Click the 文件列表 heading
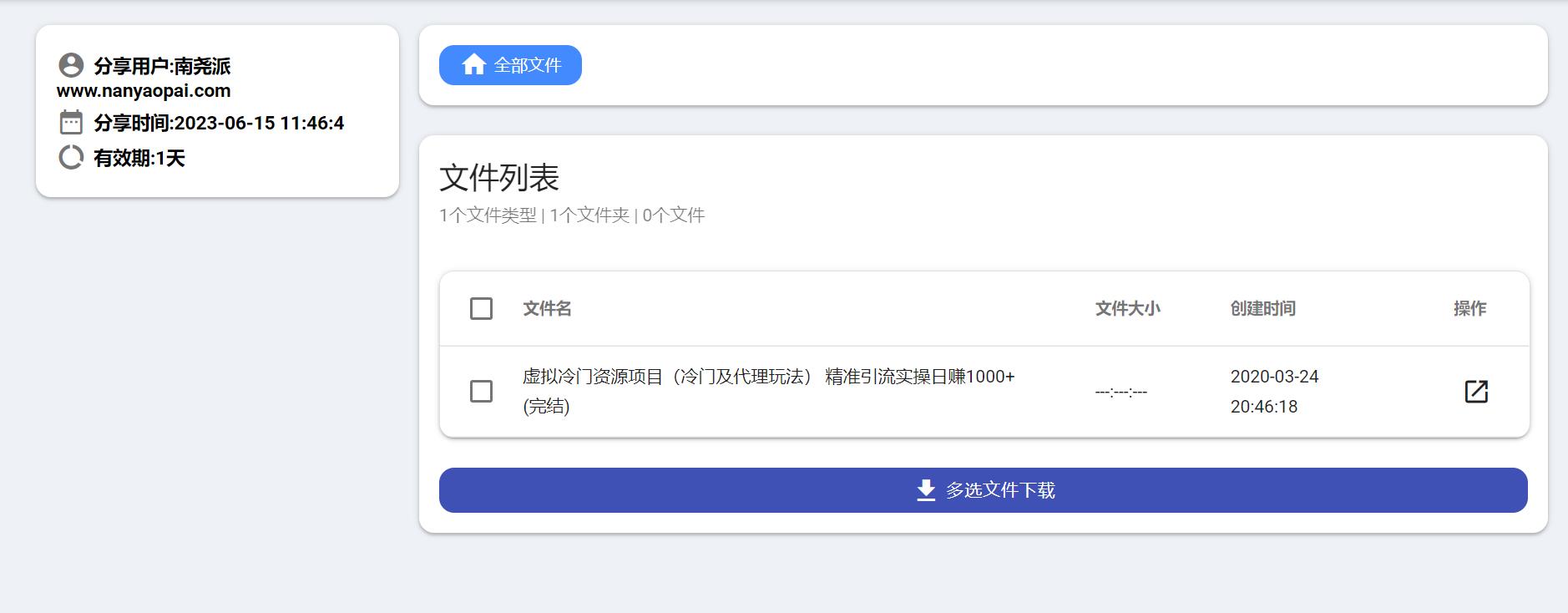1568x613 pixels. (499, 178)
